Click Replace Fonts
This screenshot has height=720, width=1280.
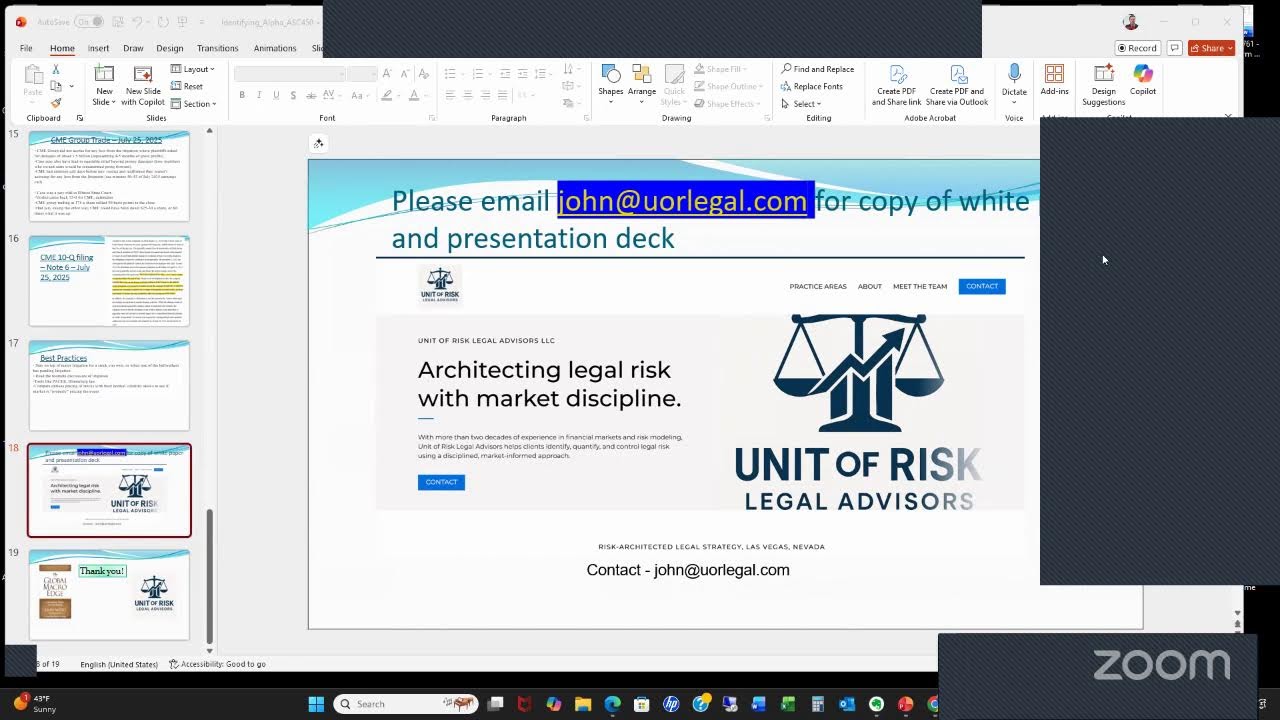811,86
